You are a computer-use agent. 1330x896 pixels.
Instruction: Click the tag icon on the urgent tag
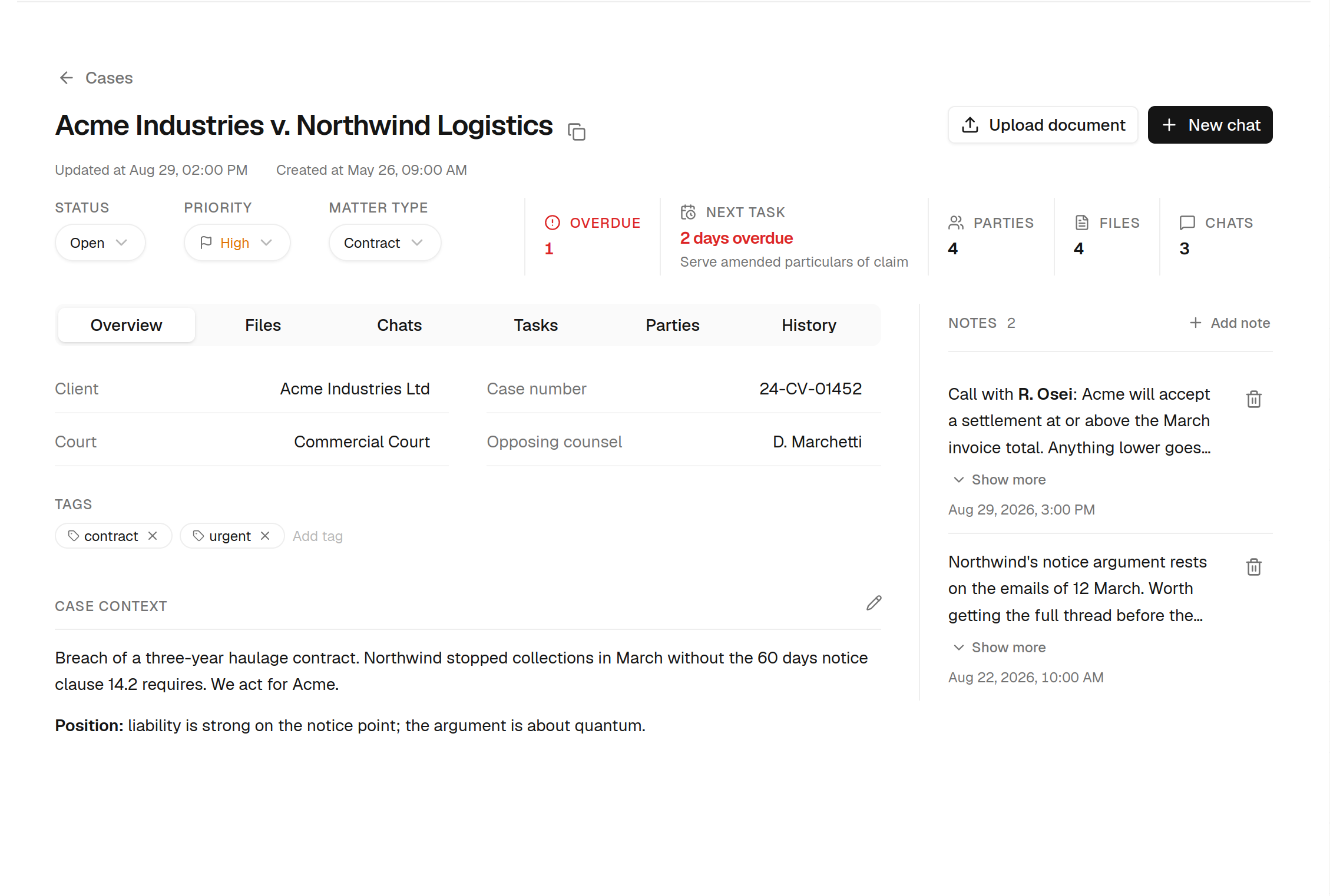[198, 536]
